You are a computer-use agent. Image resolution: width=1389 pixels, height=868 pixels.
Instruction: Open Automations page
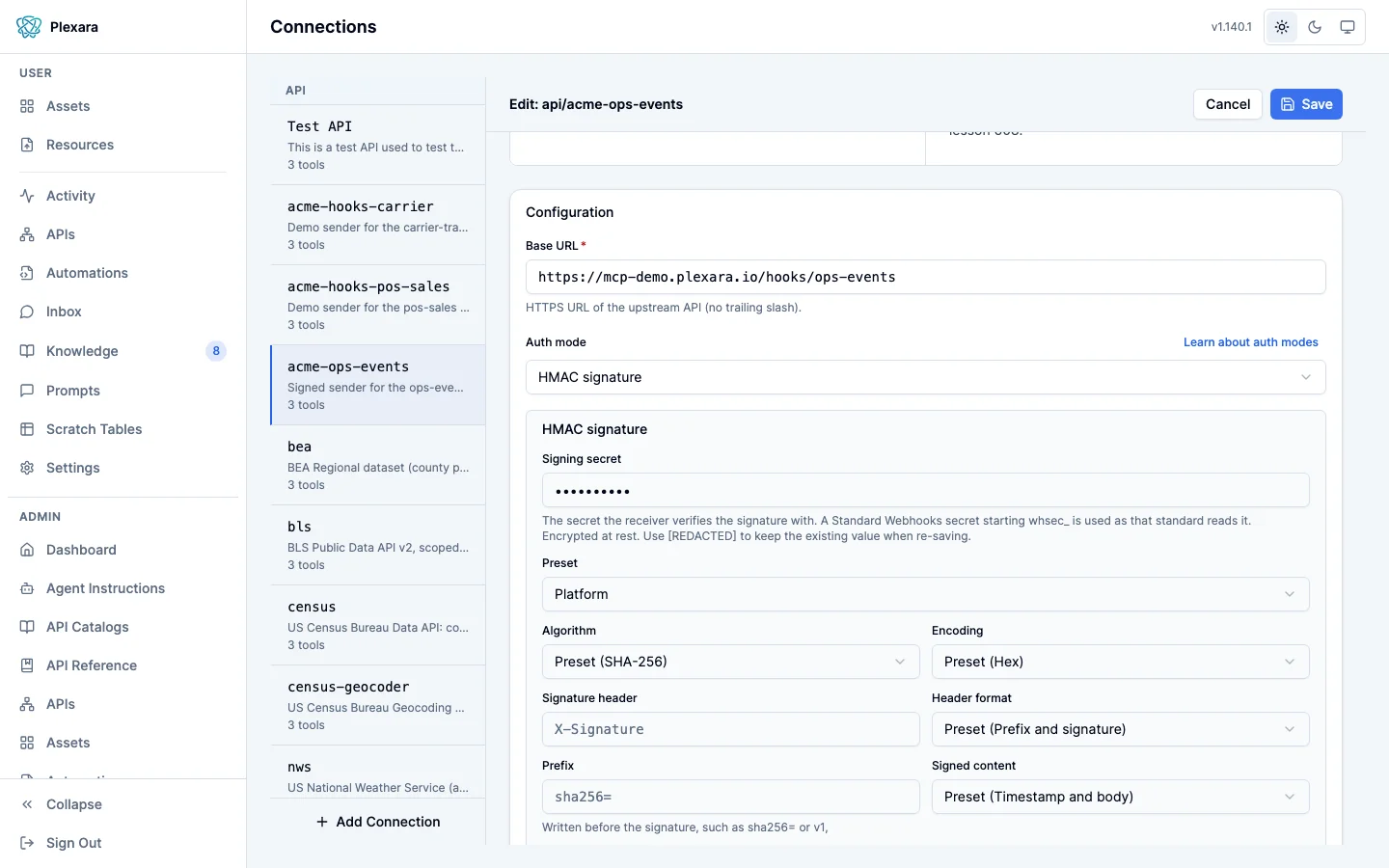point(123,273)
